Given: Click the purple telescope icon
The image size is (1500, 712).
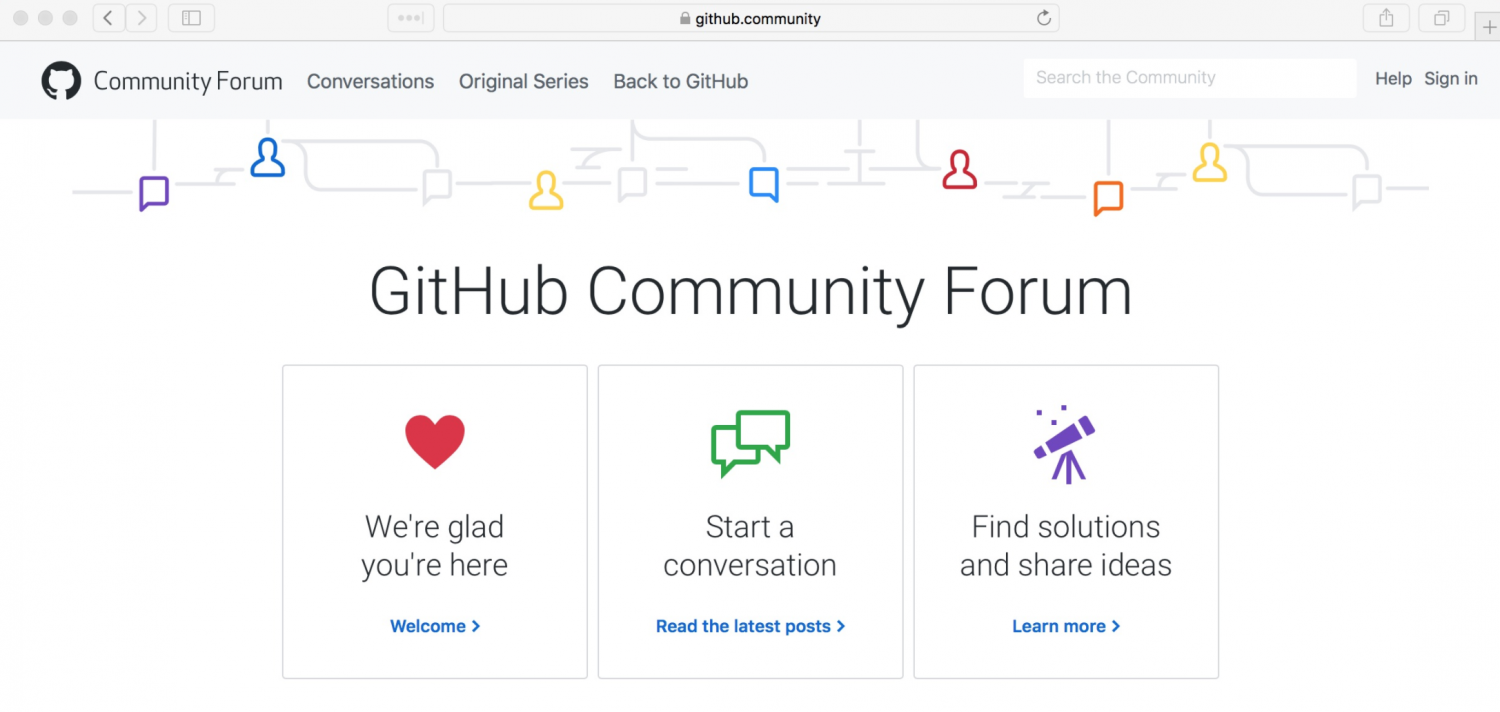Looking at the screenshot, I should (x=1065, y=445).
